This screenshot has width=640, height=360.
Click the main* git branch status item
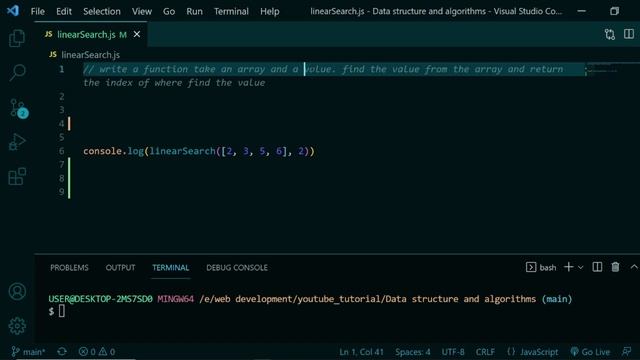(x=28, y=351)
